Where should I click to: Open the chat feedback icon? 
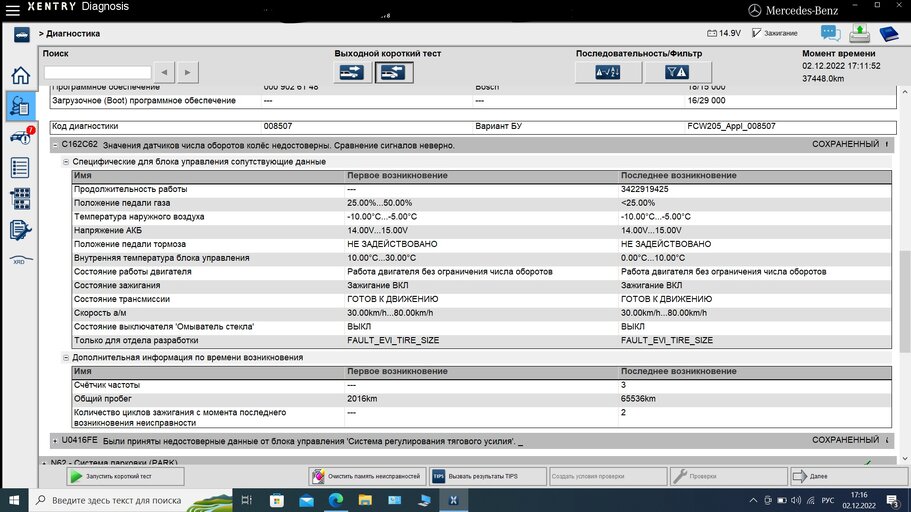830,33
